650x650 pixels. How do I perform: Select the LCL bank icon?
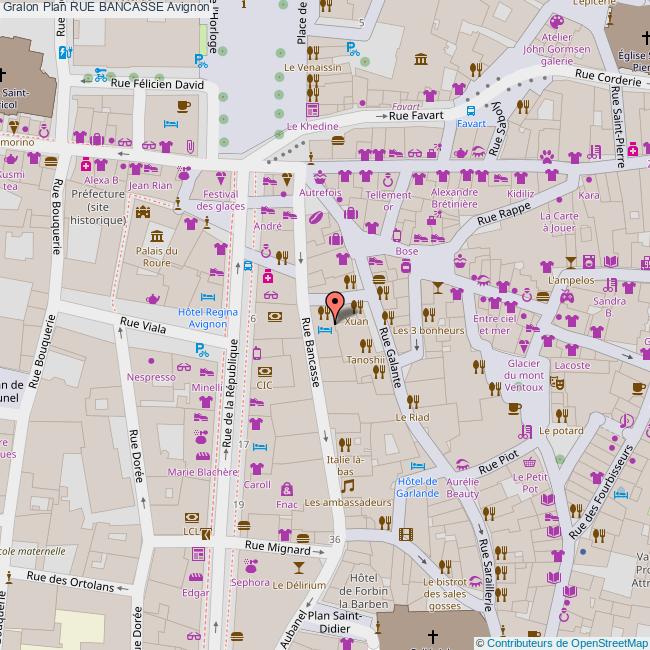coord(192,517)
